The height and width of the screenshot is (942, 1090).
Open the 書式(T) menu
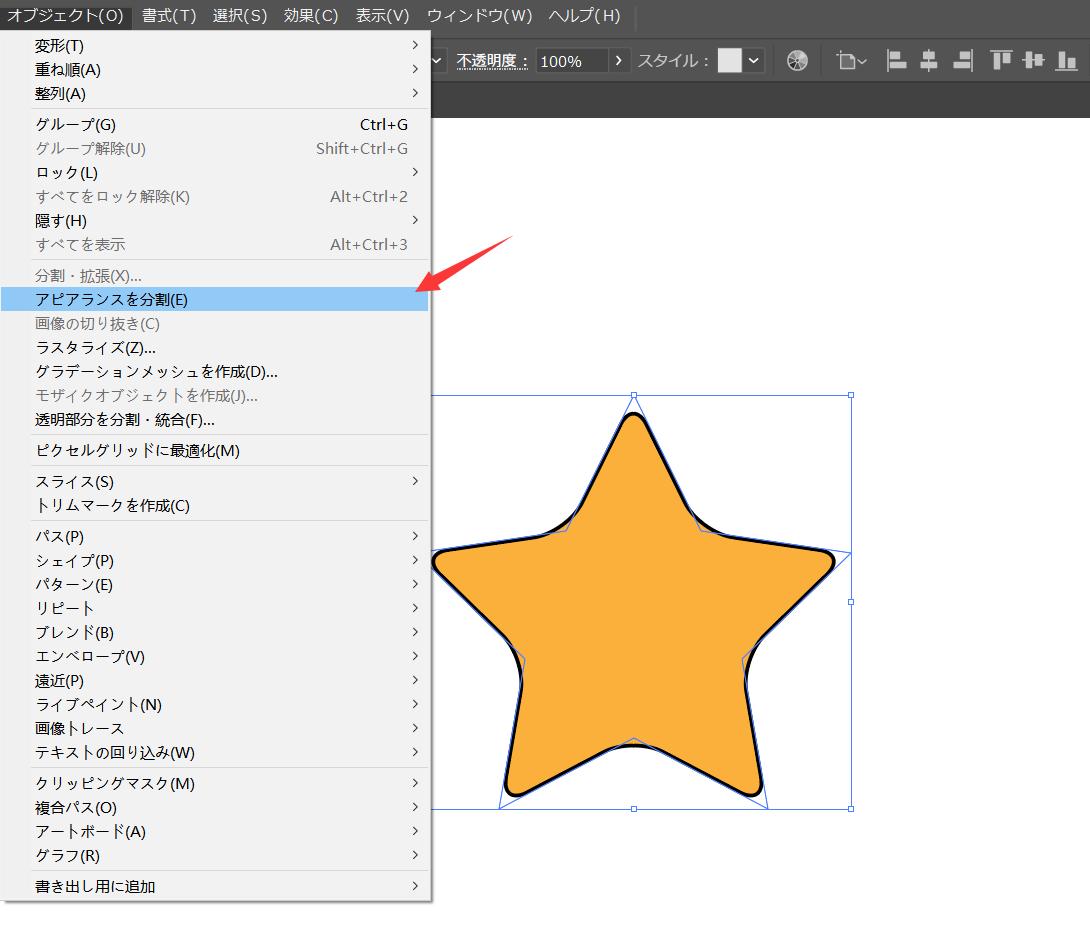tap(169, 15)
